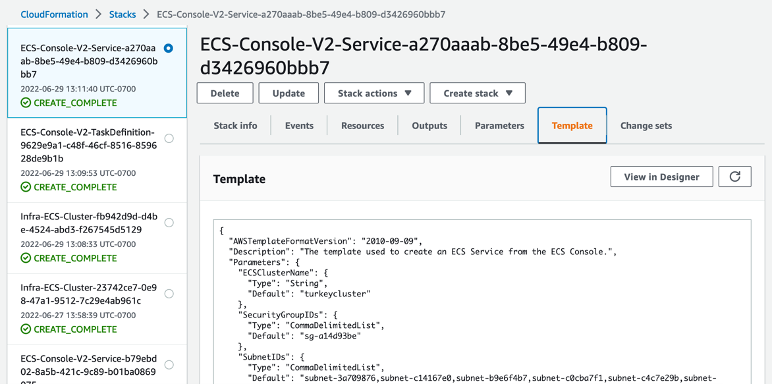772x385 pixels.
Task: Select ECS-Console-V2-Service-b79ebd02 stack radio button
Action: [169, 365]
